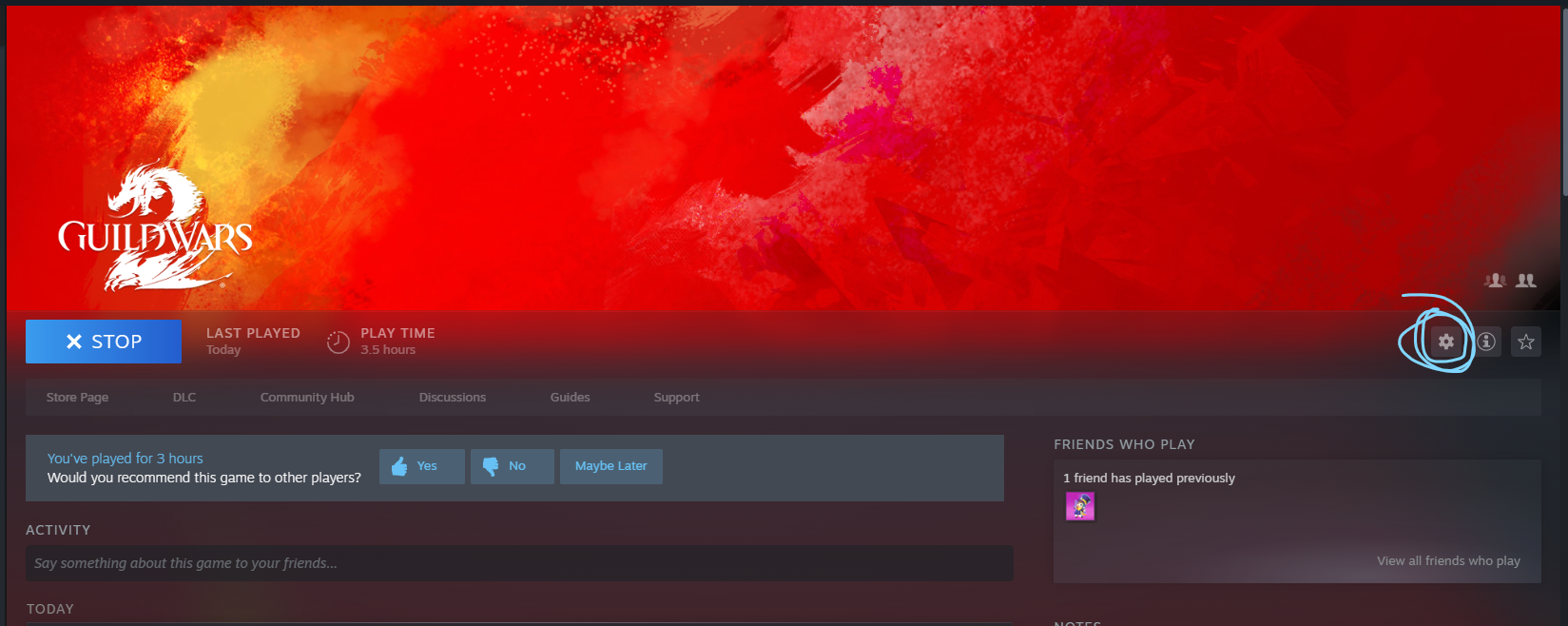Go to Community Hub
The image size is (1568, 626).
point(307,398)
